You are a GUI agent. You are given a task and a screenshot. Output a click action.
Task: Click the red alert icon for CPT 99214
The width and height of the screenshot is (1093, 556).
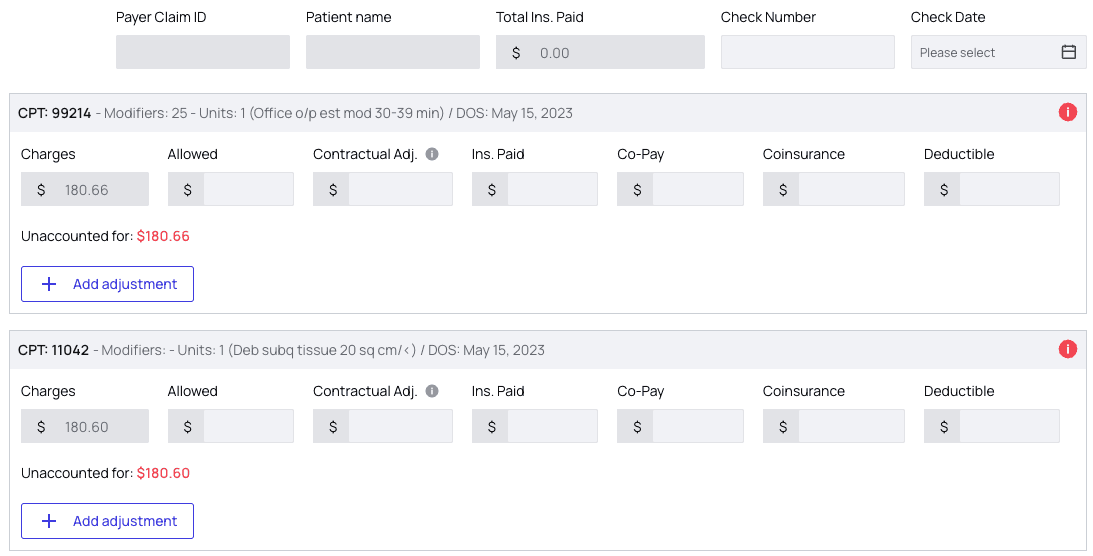[1067, 112]
